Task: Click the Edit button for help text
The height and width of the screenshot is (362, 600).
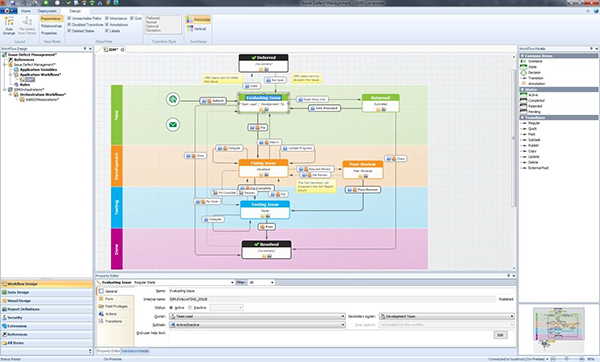Action: pos(500,335)
